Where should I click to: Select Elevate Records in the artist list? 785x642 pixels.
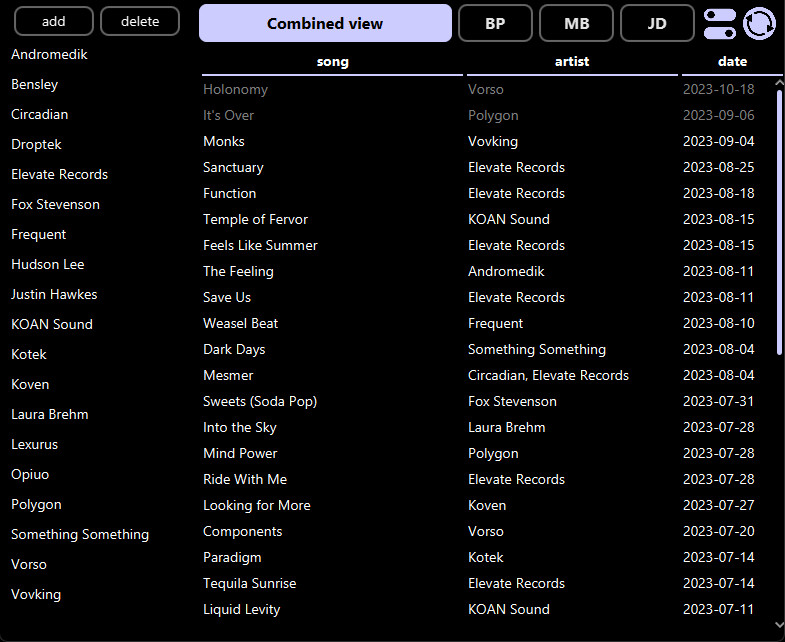click(x=60, y=174)
